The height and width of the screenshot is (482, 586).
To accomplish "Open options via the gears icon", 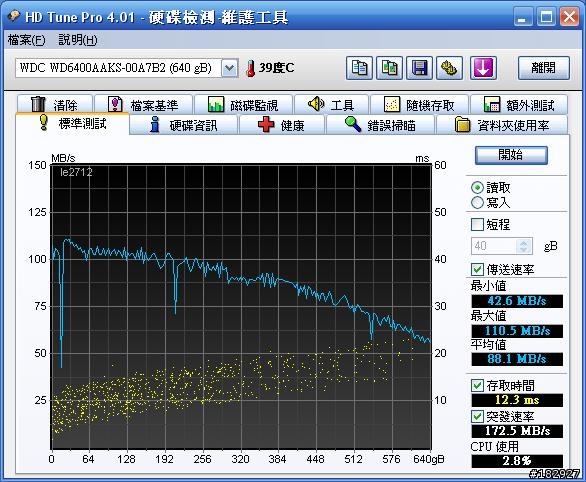I will point(449,68).
